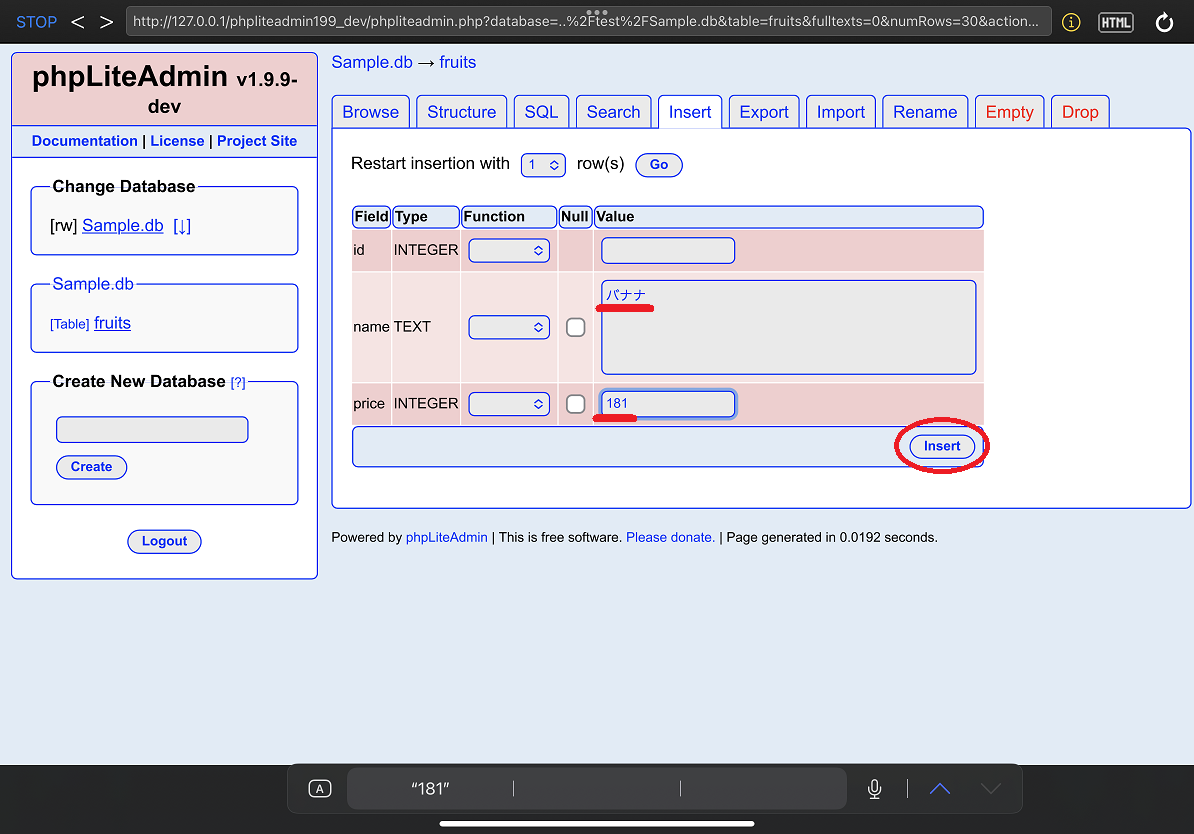Open the fruits table link in sidebar
The width and height of the screenshot is (1194, 834).
[112, 323]
